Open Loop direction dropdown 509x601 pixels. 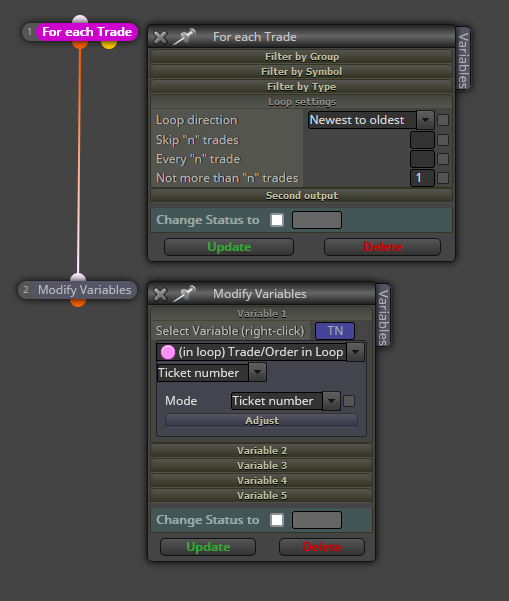click(x=371, y=120)
